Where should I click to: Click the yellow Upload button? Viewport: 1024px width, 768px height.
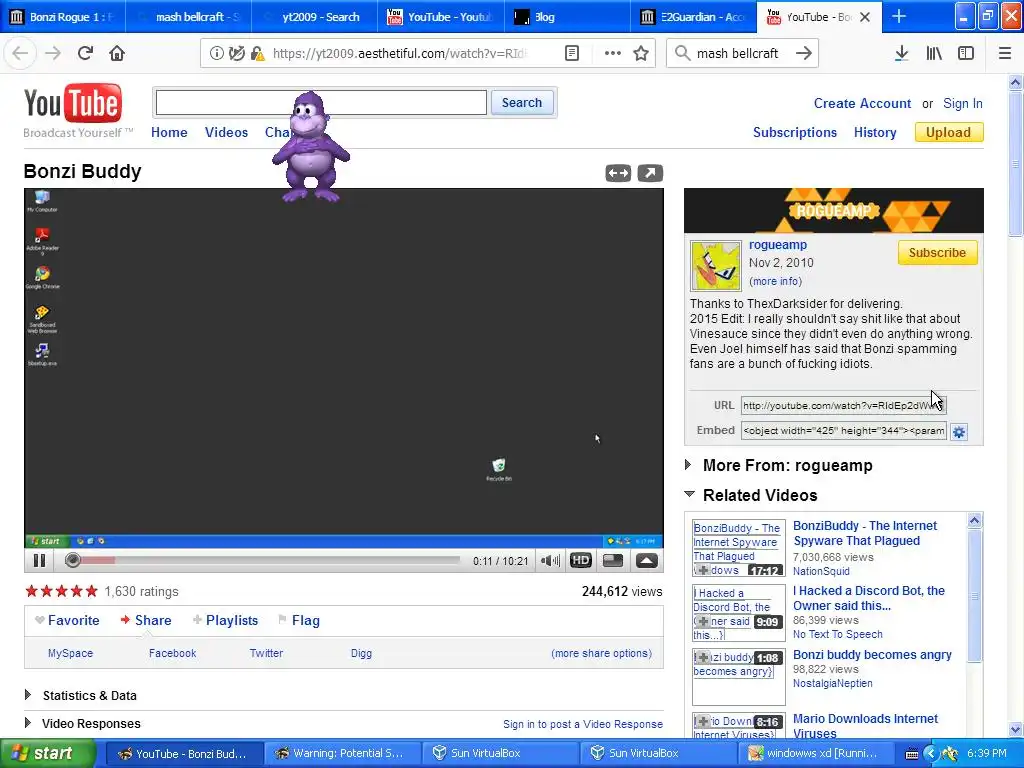[949, 133]
